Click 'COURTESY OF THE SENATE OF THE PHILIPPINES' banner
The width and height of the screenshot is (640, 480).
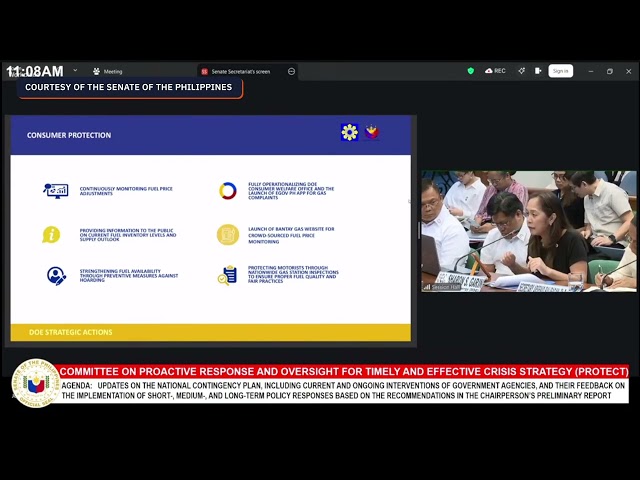(x=129, y=87)
